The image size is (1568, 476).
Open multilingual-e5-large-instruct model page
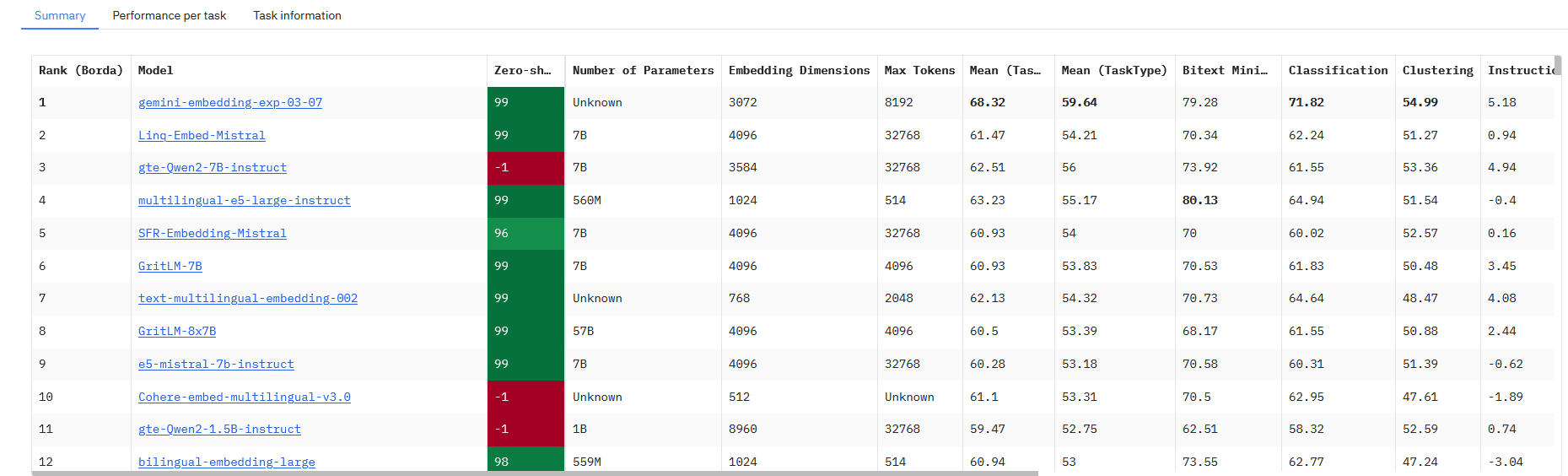click(245, 201)
